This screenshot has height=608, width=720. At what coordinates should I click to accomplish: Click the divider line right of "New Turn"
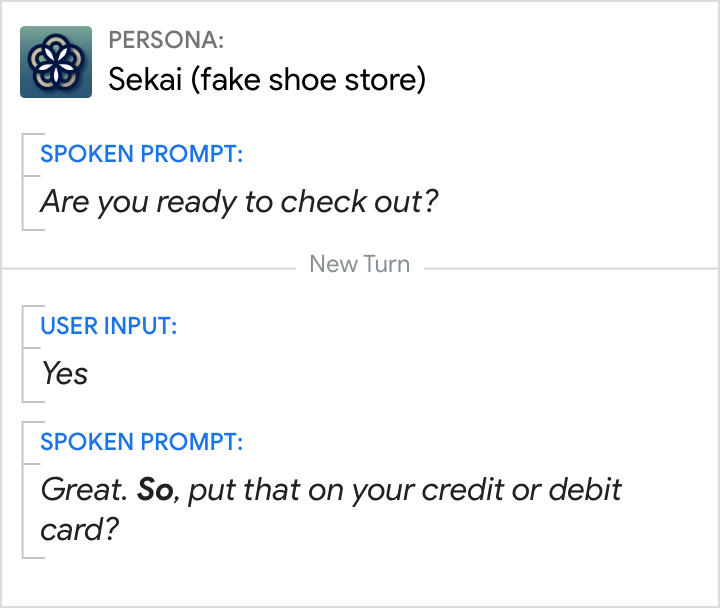570,268
